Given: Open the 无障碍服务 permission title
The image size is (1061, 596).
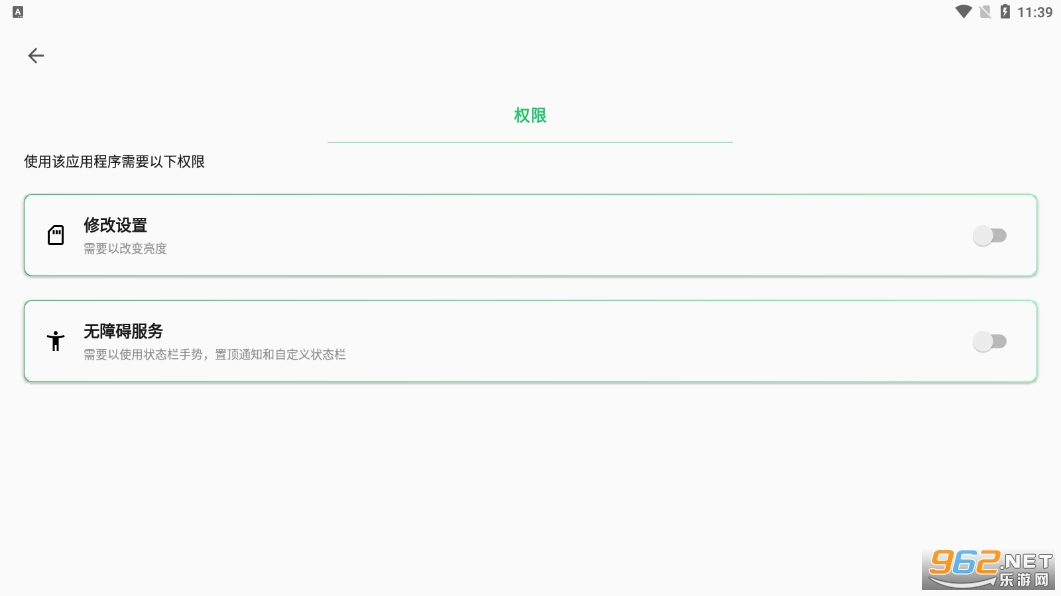Looking at the screenshot, I should pos(123,331).
